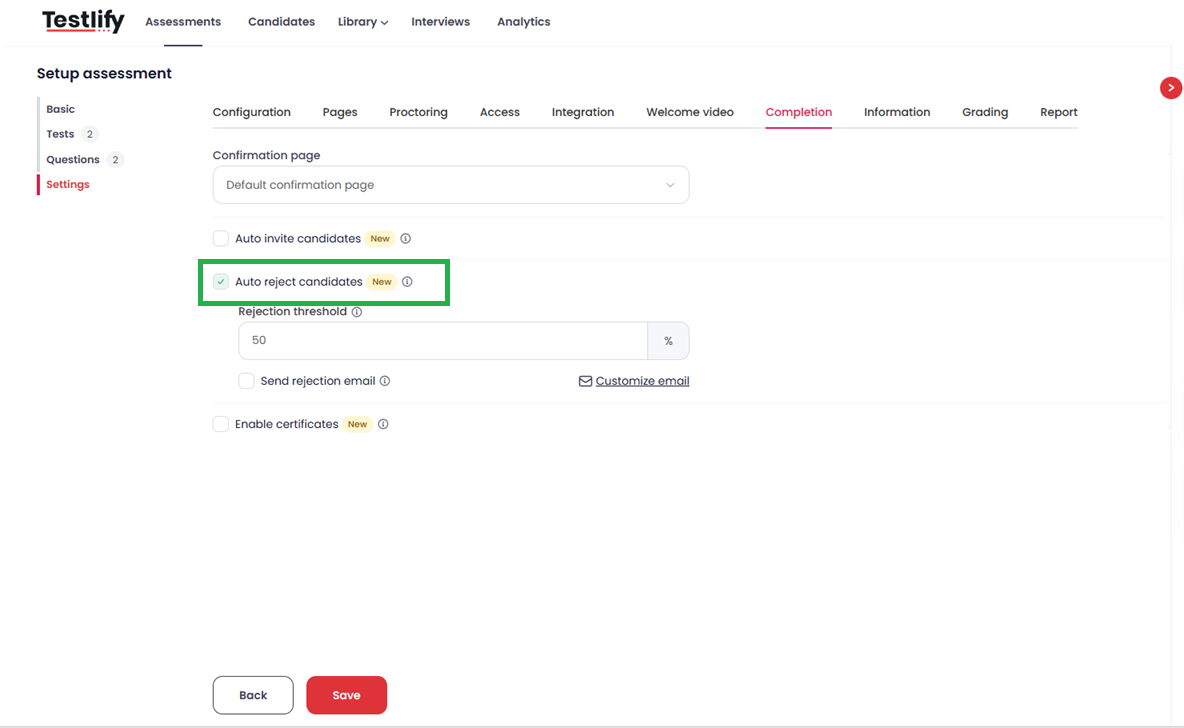The width and height of the screenshot is (1184, 728).
Task: Click info icon next to Auto reject candidates
Action: [x=407, y=282]
